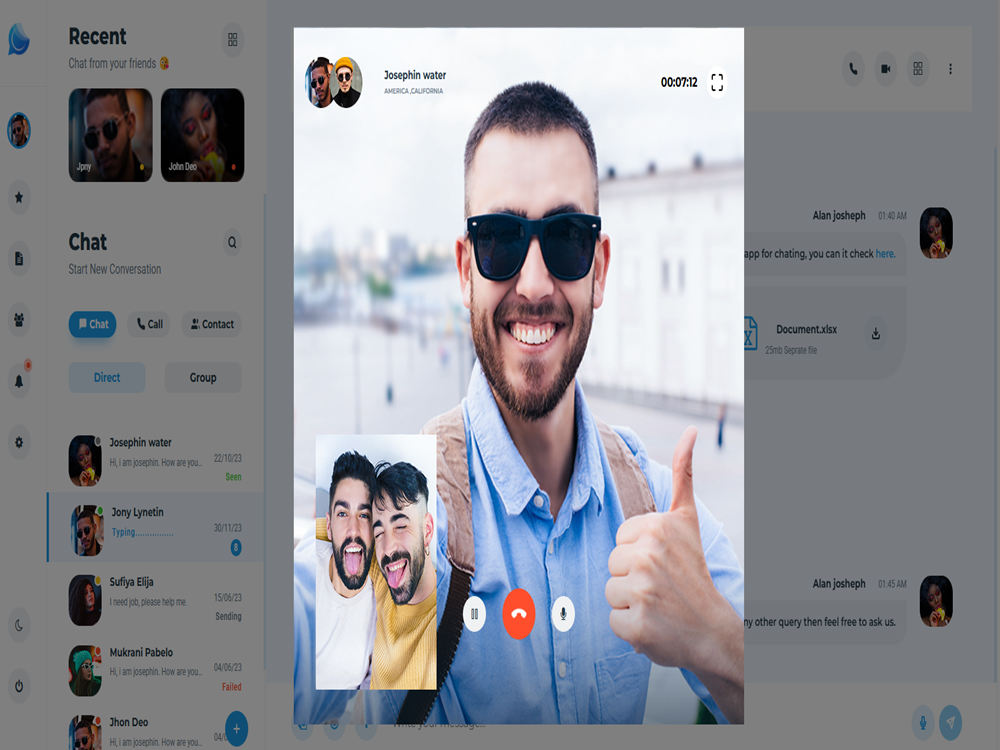1000x750 pixels.
Task: Record voice message with microphone button
Action: 923,723
